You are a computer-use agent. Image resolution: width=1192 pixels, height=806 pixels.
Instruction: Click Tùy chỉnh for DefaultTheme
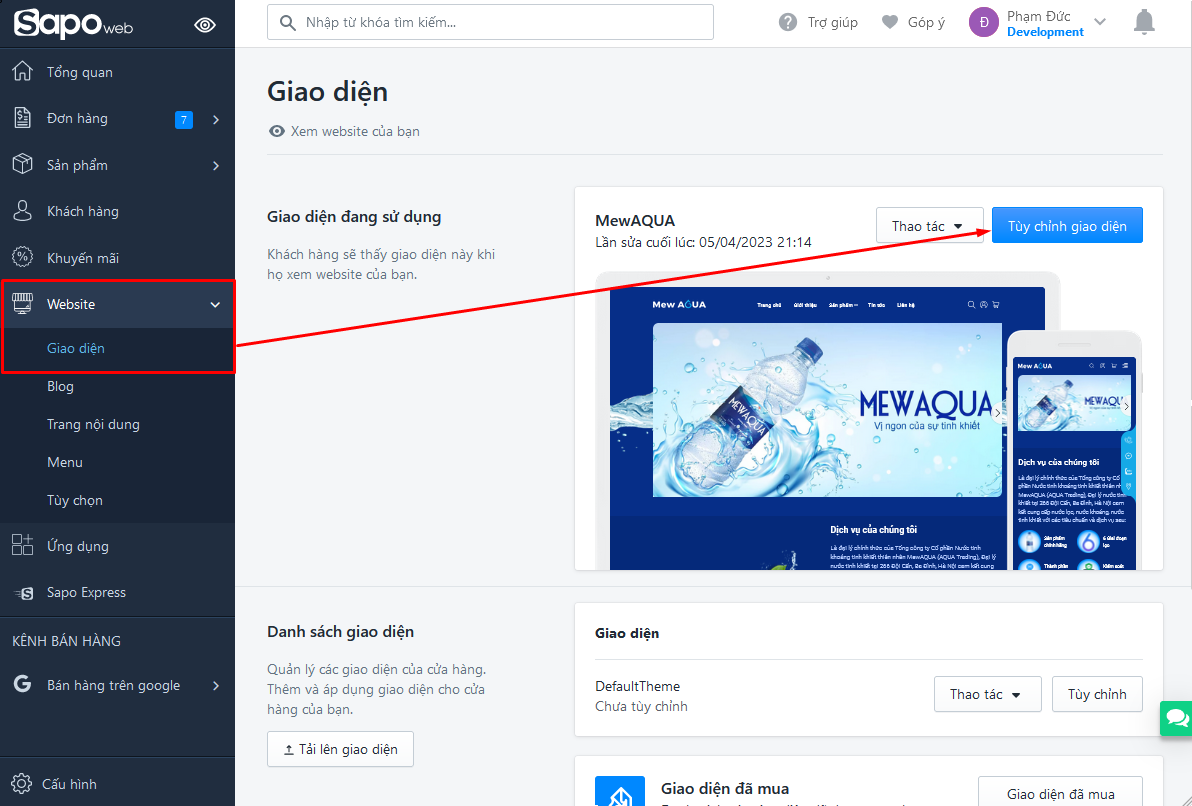(1097, 694)
